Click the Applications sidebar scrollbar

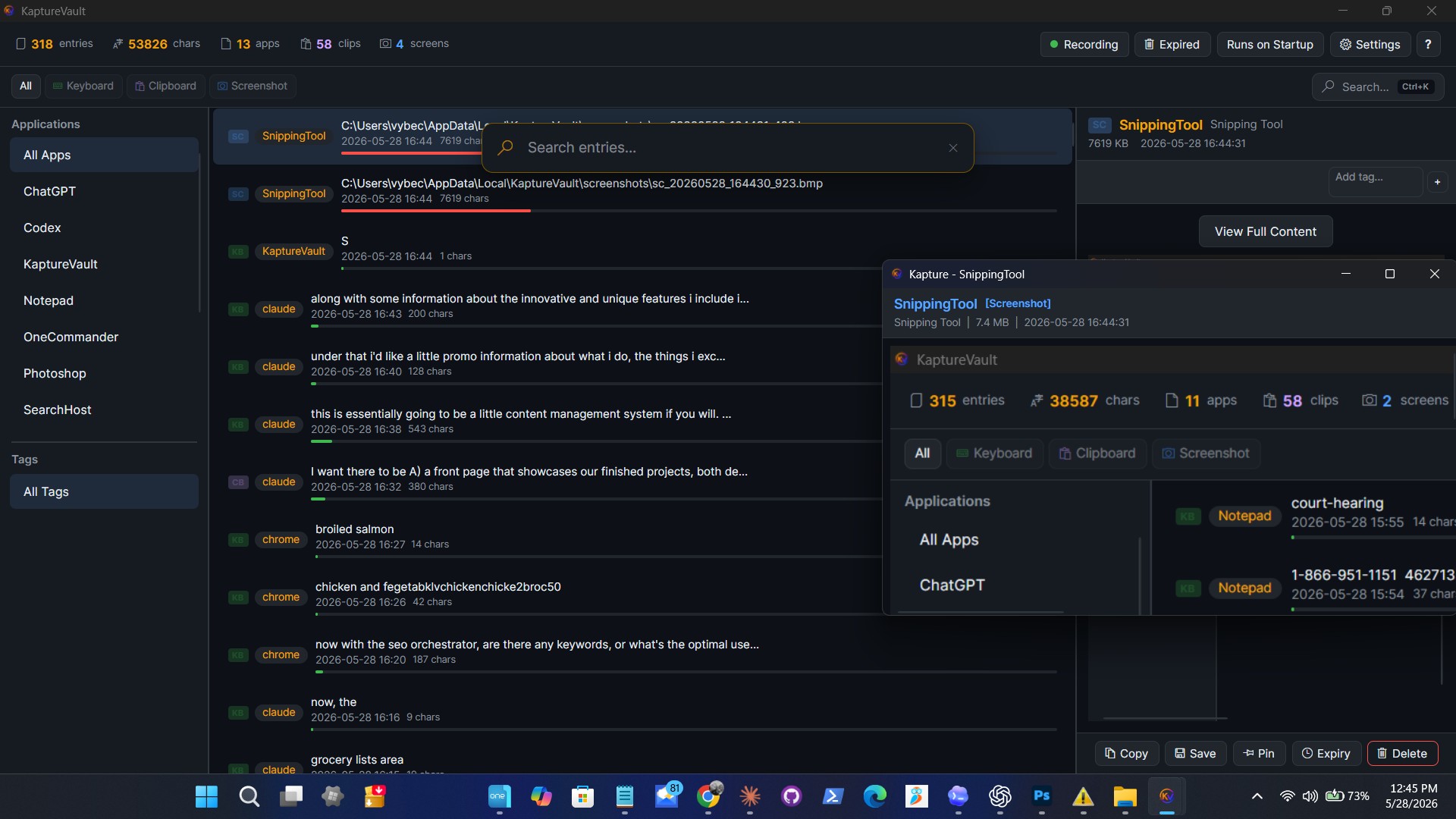pyautogui.click(x=199, y=233)
